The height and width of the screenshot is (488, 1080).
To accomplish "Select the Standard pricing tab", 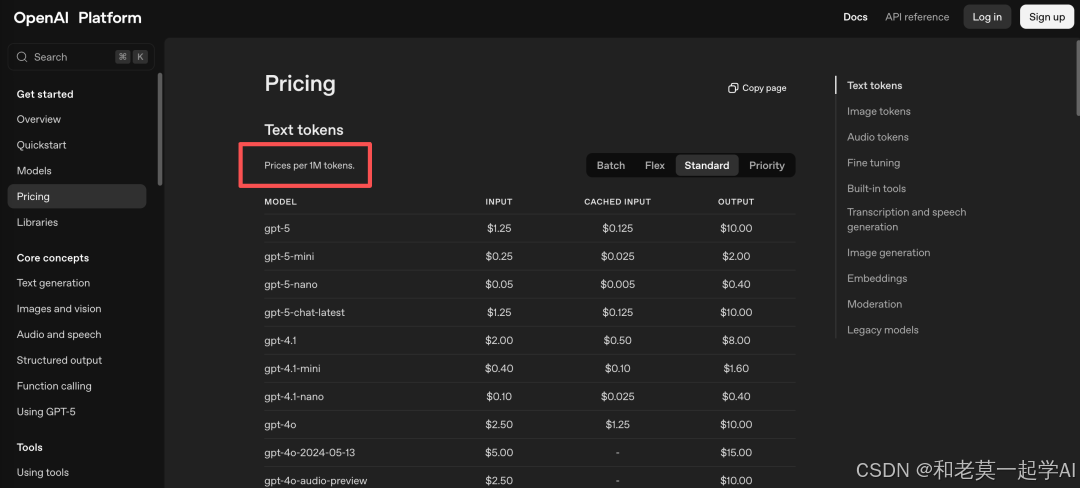I will click(x=707, y=165).
